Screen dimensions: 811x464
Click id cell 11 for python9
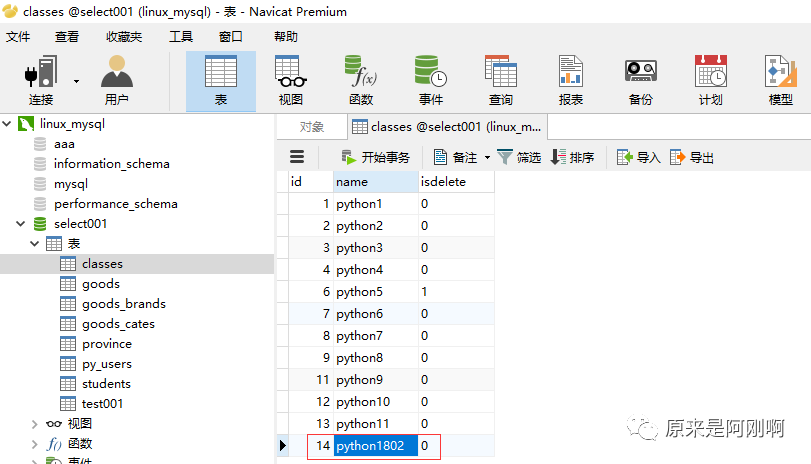coord(311,380)
